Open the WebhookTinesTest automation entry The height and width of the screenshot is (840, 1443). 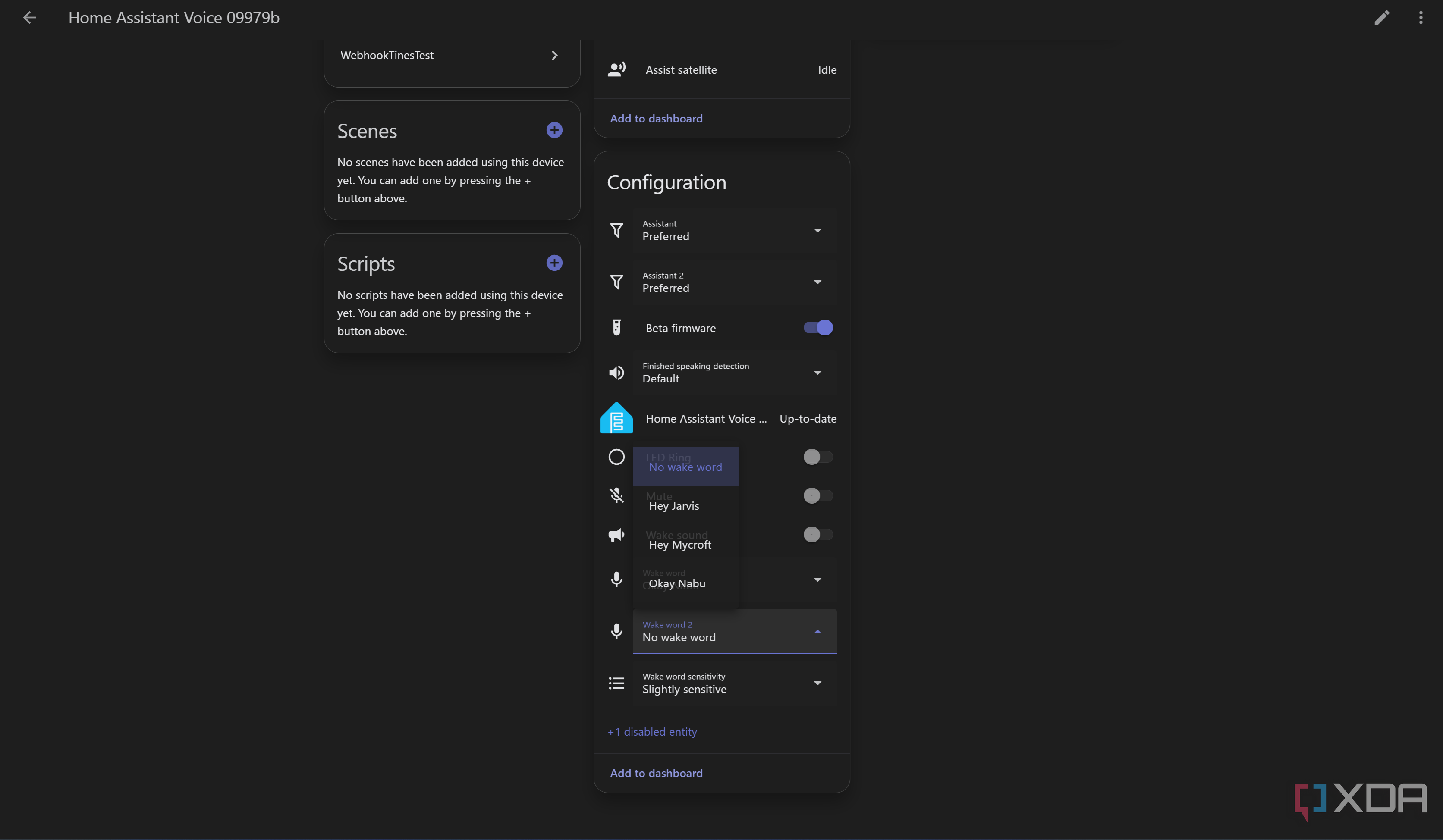tap(452, 56)
